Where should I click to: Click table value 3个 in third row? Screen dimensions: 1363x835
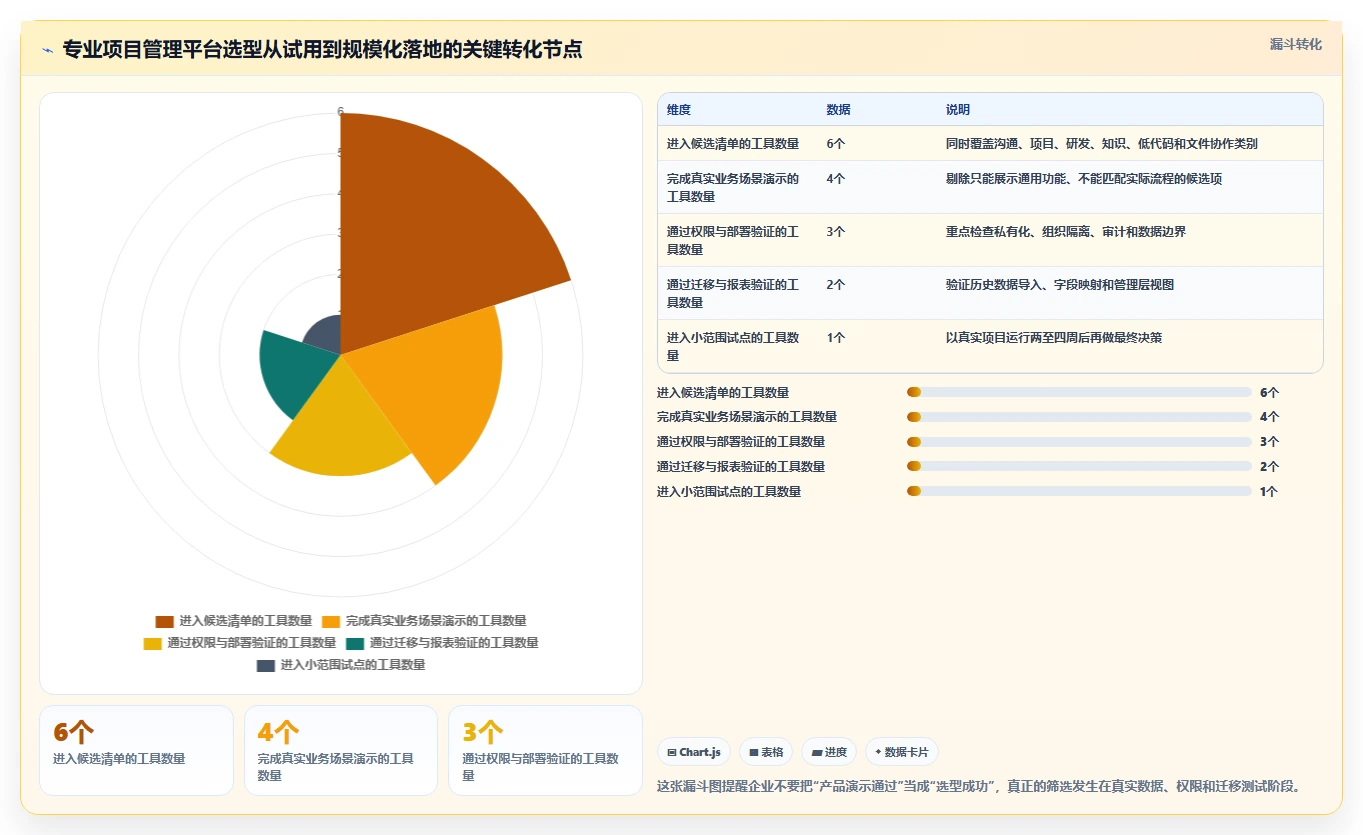pyautogui.click(x=836, y=232)
